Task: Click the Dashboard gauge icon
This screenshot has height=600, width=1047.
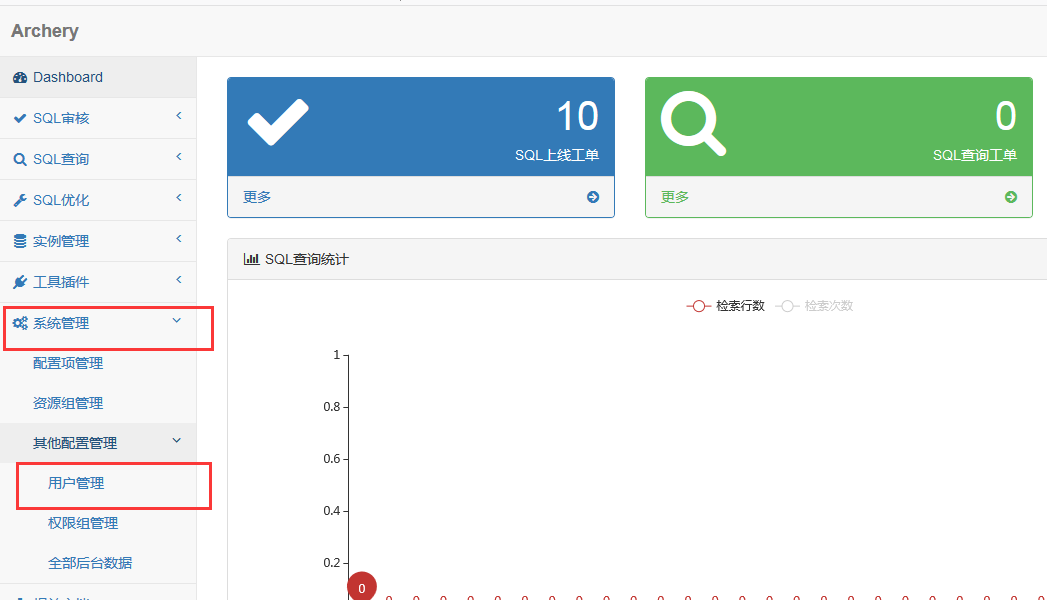Action: [20, 77]
